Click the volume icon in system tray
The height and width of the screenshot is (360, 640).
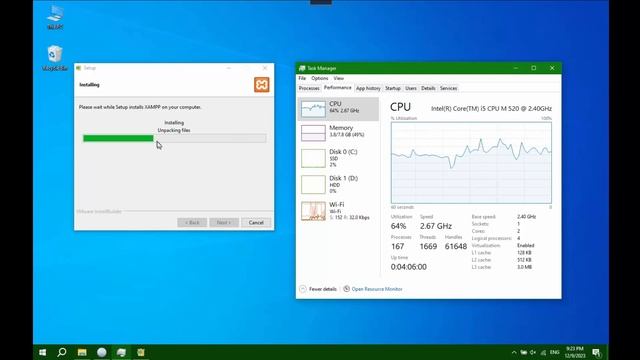(x=533, y=352)
